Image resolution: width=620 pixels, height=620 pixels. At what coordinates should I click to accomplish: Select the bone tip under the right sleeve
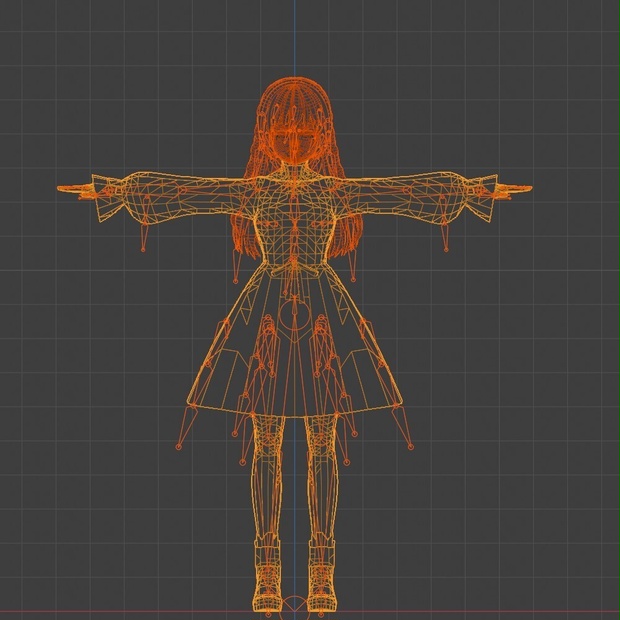click(446, 250)
